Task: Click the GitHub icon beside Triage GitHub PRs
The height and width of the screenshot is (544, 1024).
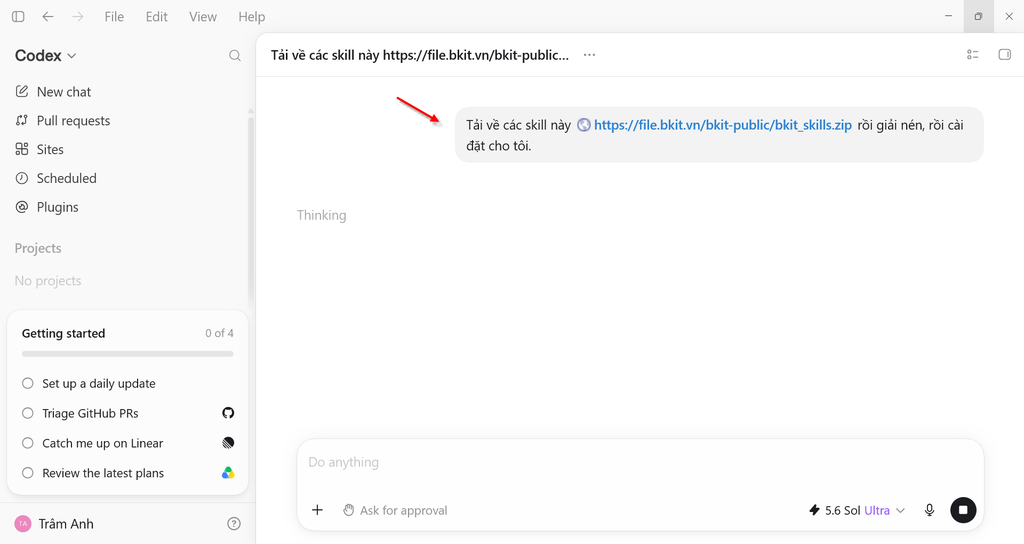Action: (x=228, y=413)
